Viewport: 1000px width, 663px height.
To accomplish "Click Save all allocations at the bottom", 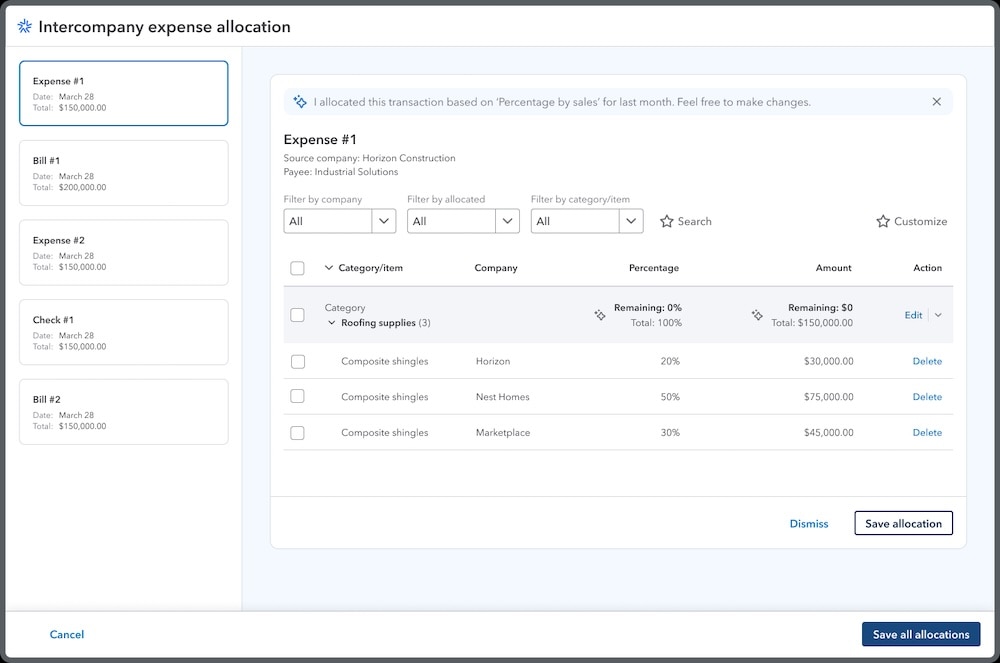I will [x=920, y=634].
